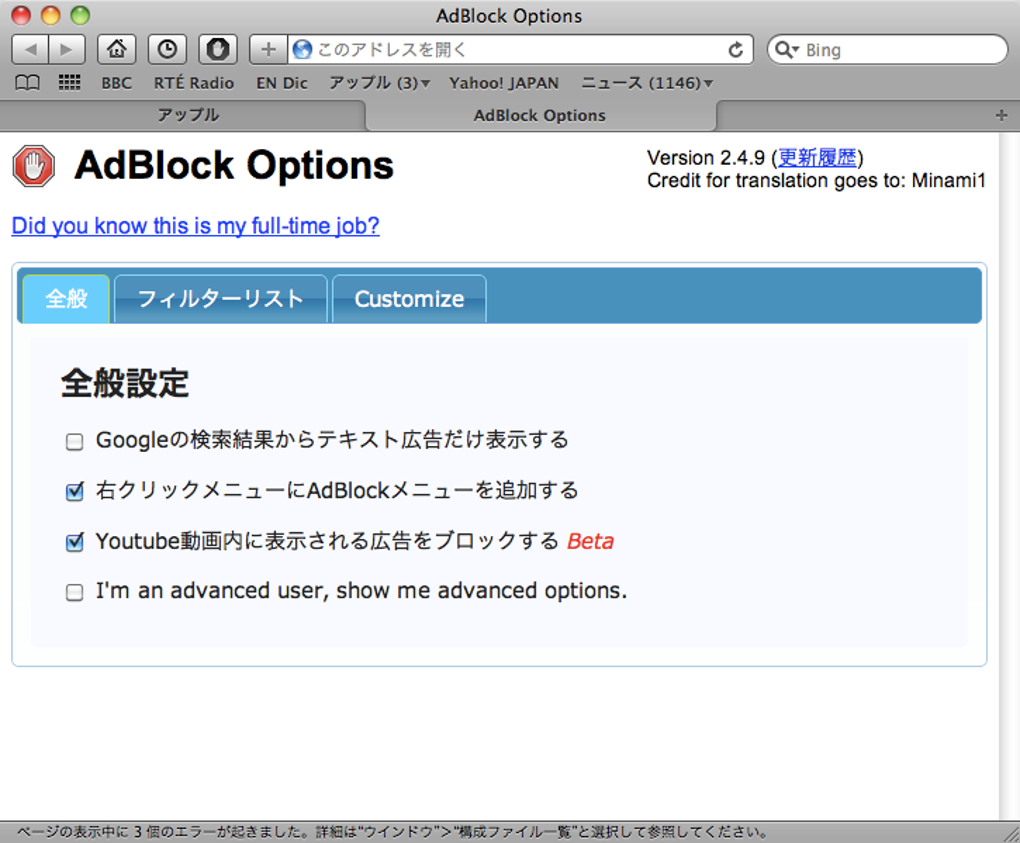Viewport: 1020px width, 843px height.
Task: Click the status bar error message
Action: (x=392, y=832)
